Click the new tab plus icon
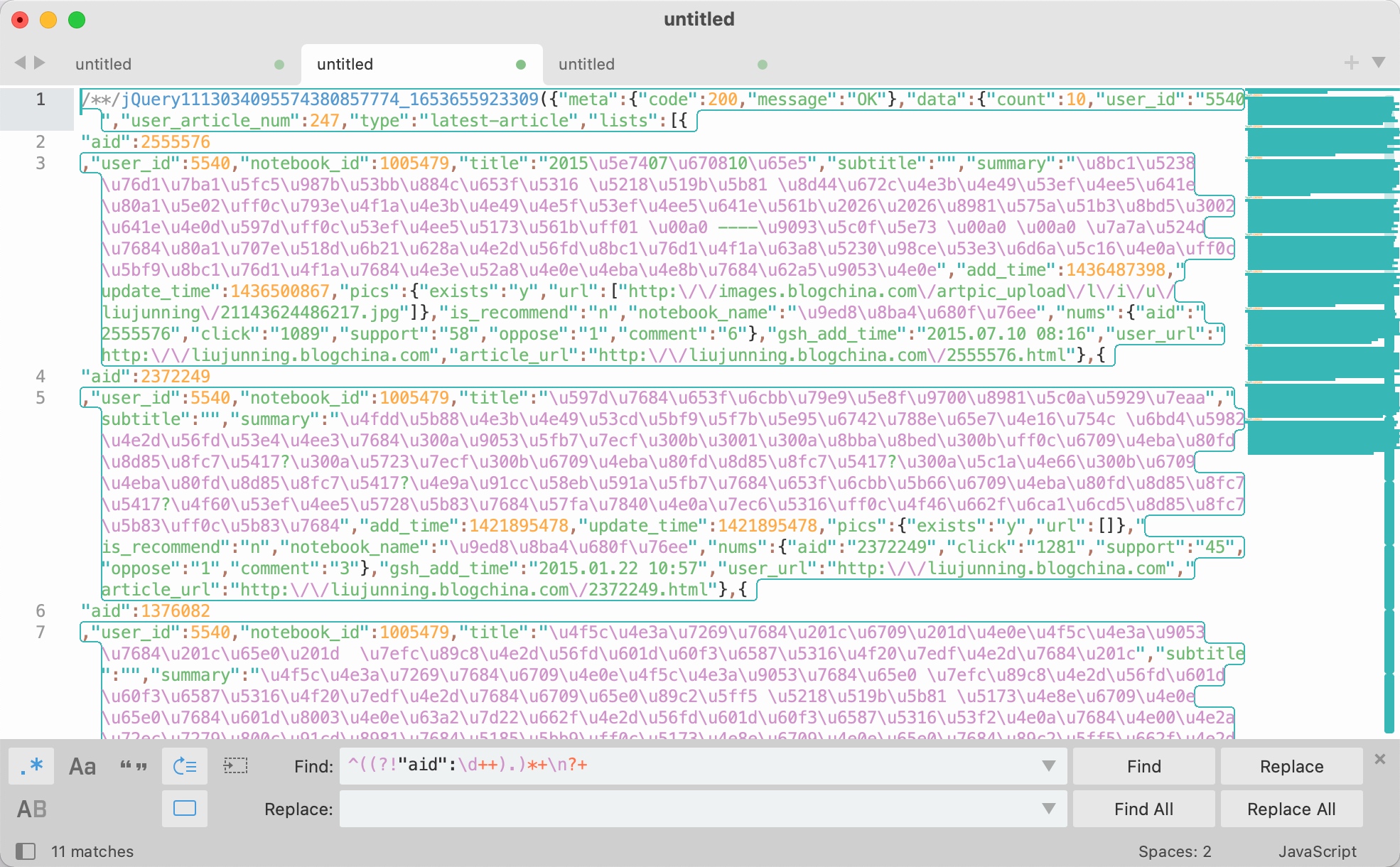This screenshot has width=1400, height=867. (x=1351, y=63)
